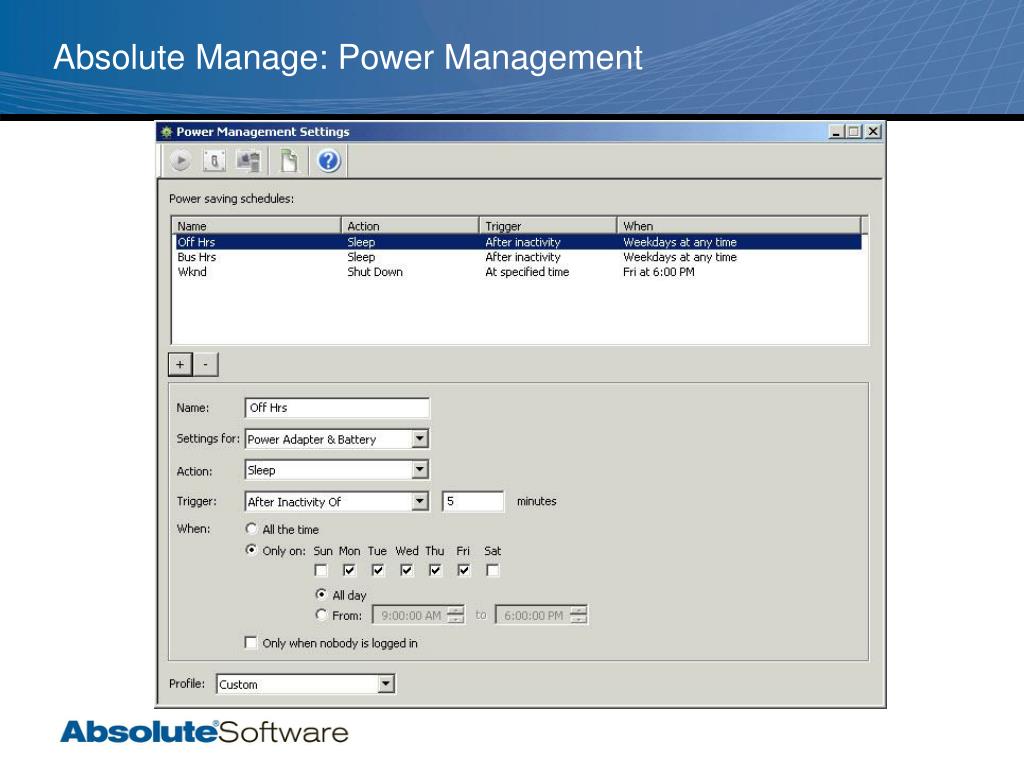Click the computers/devices toolbar icon
Screen dimensions: 1024x768
pos(249,161)
